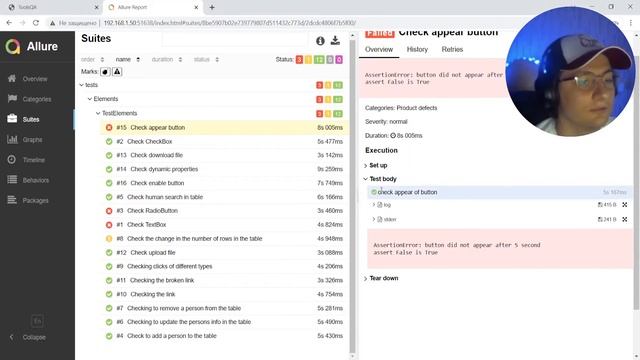
Task: Click the suites list vertical scrollbar
Action: [353, 196]
